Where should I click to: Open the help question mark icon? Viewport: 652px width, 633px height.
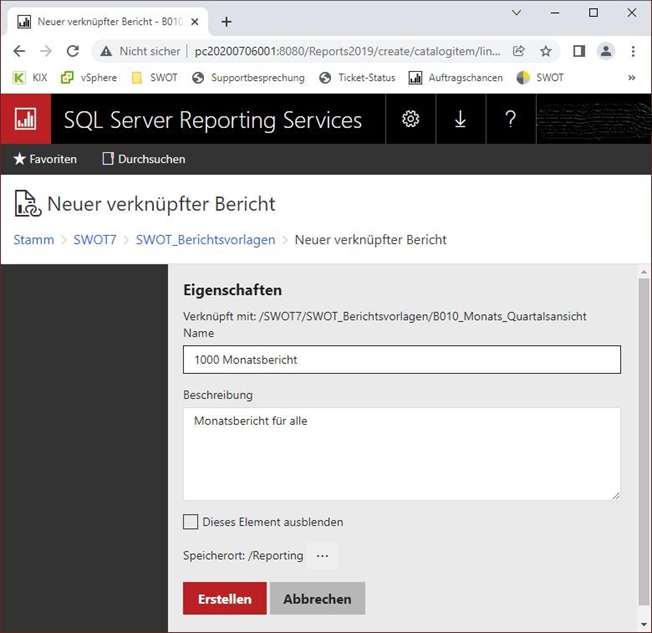point(510,119)
